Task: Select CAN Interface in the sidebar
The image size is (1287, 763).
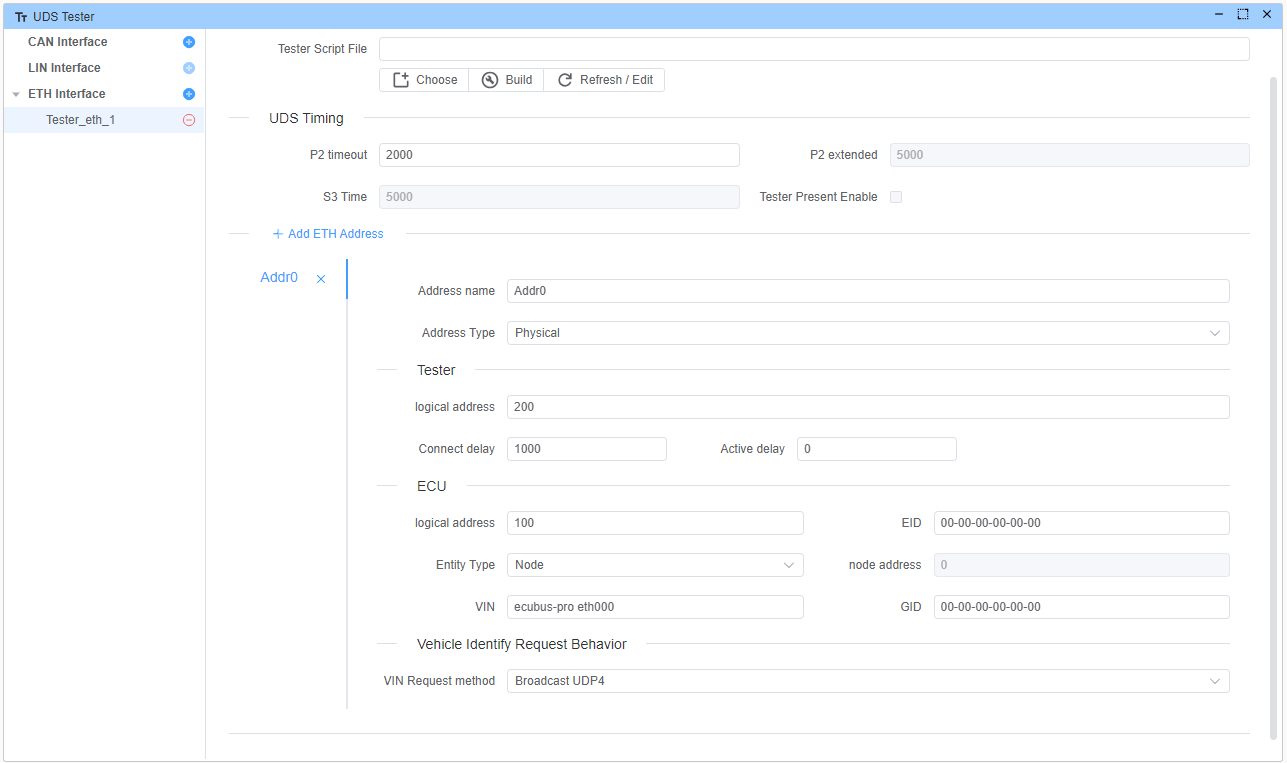Action: pos(67,42)
